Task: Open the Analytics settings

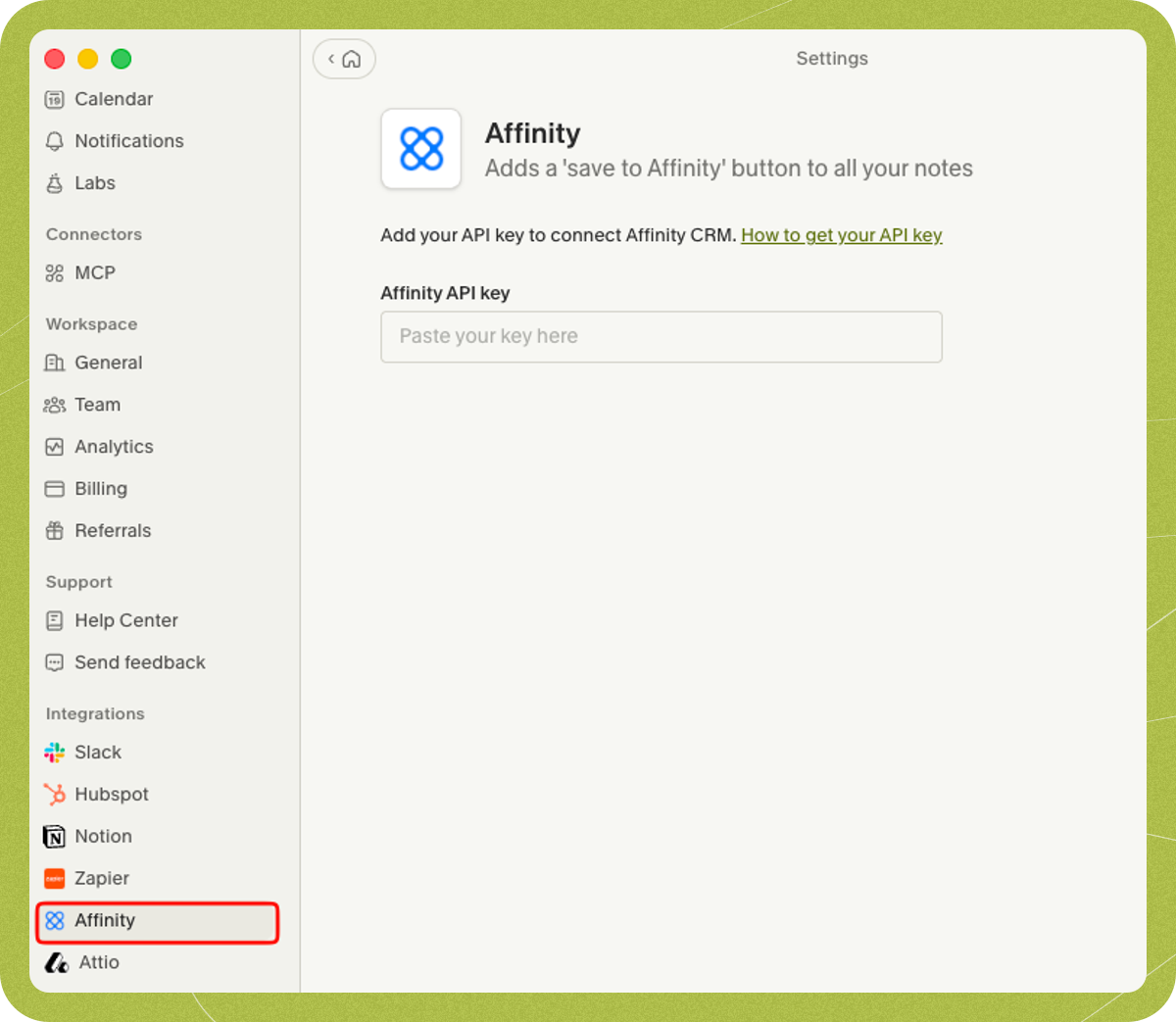Action: 114,447
